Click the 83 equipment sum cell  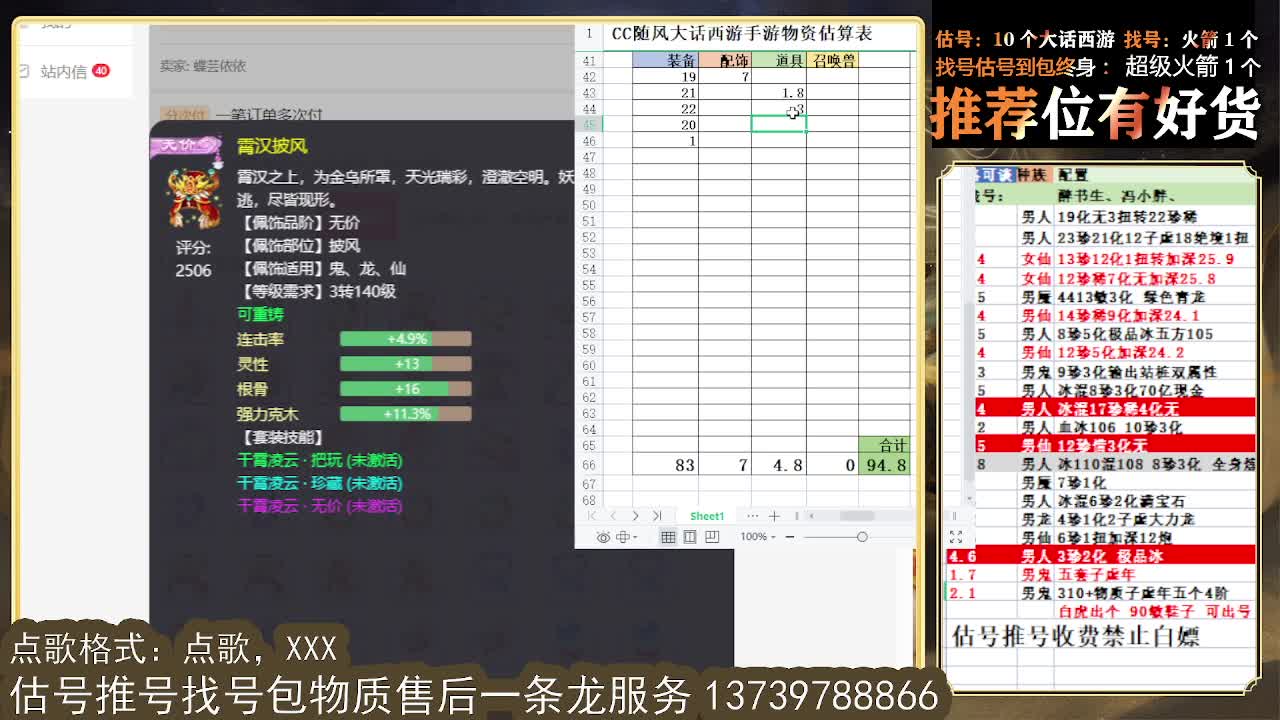(665, 465)
